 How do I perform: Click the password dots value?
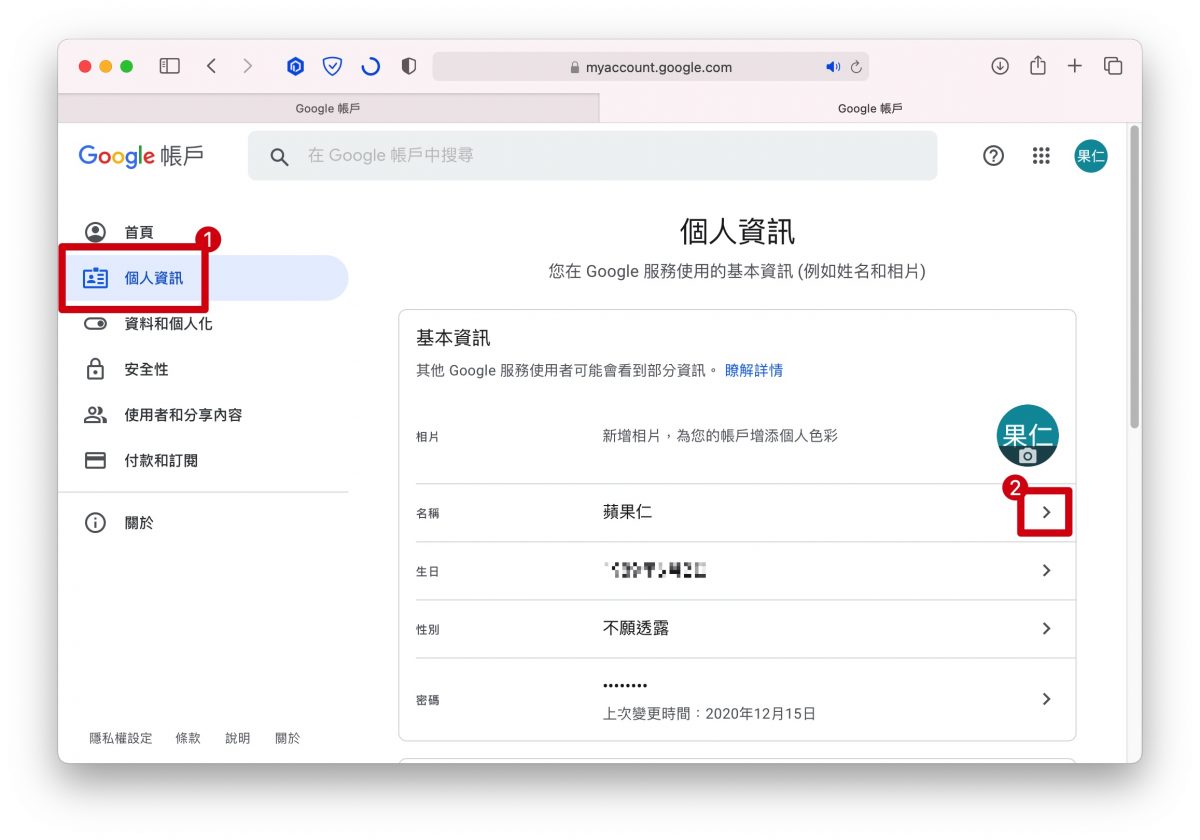coord(625,686)
